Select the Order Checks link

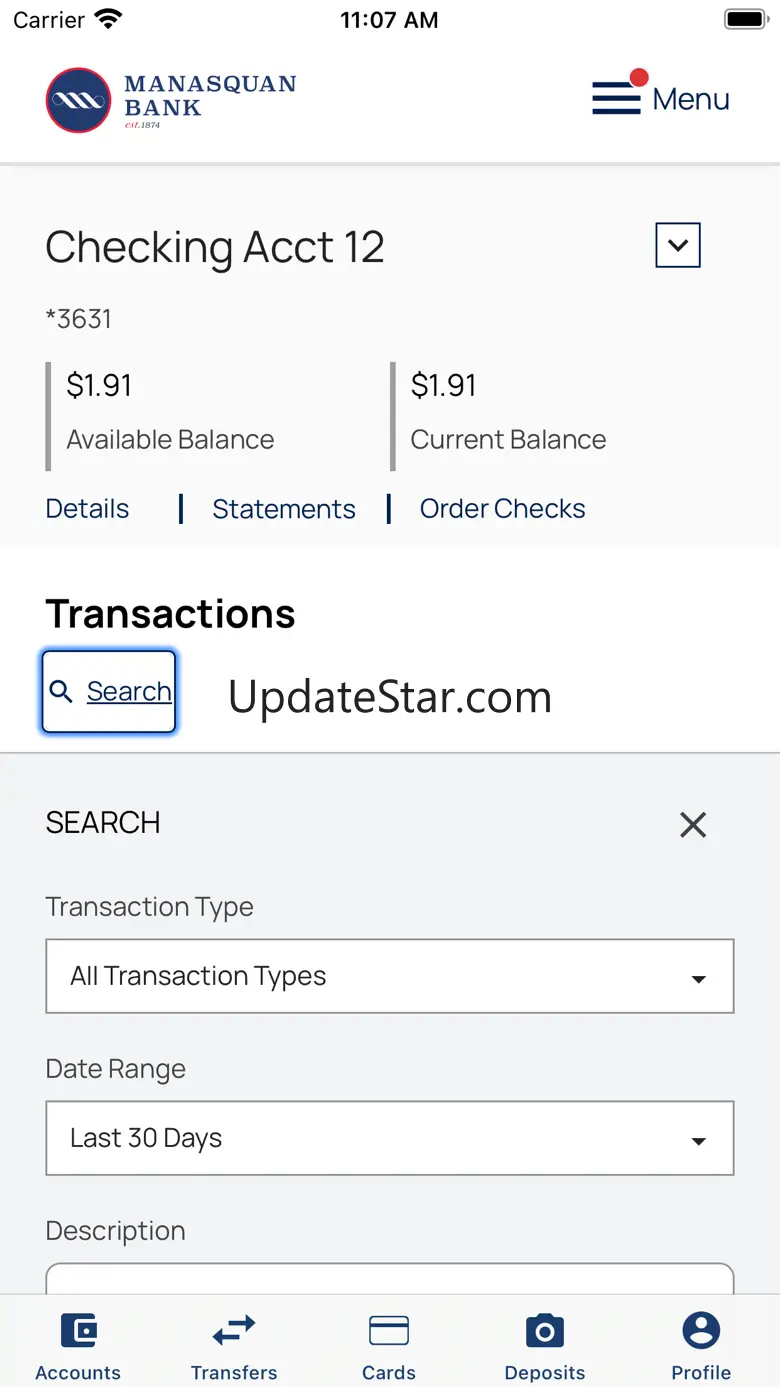(502, 509)
